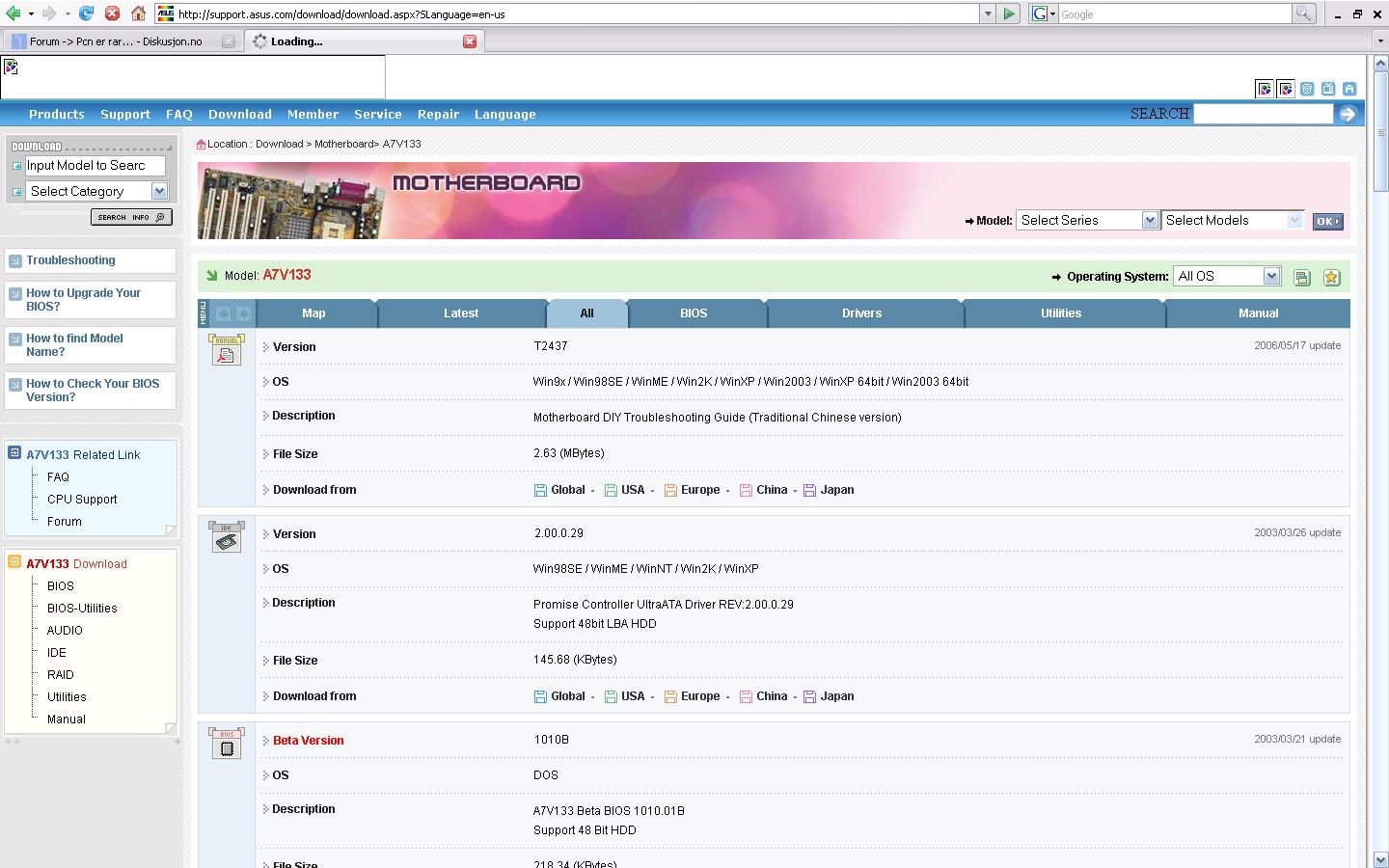Click the BIOS chip icon beside Beta Version
The width and height of the screenshot is (1389, 868).
pos(227,744)
